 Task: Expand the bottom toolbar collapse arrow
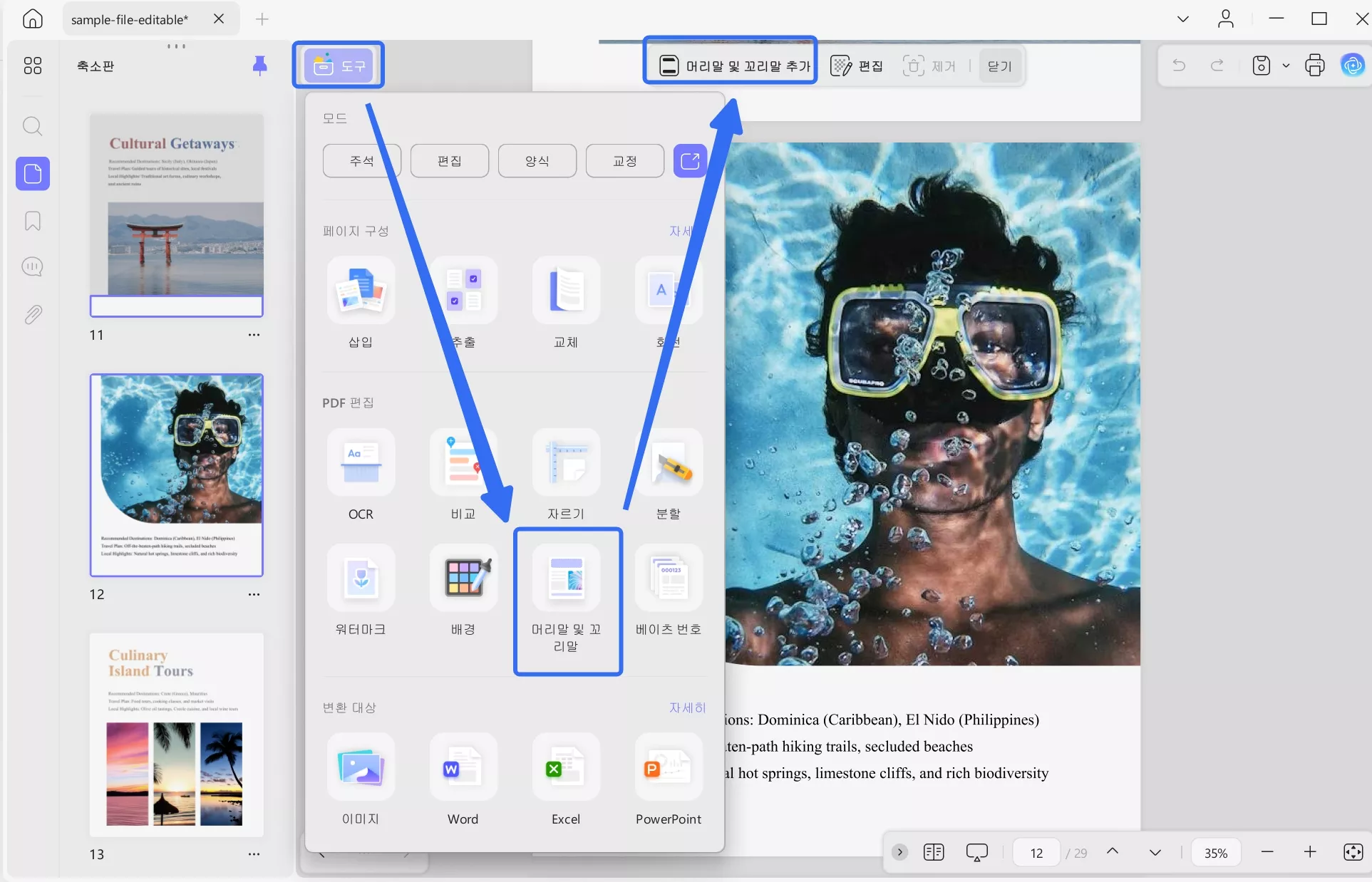(x=900, y=852)
